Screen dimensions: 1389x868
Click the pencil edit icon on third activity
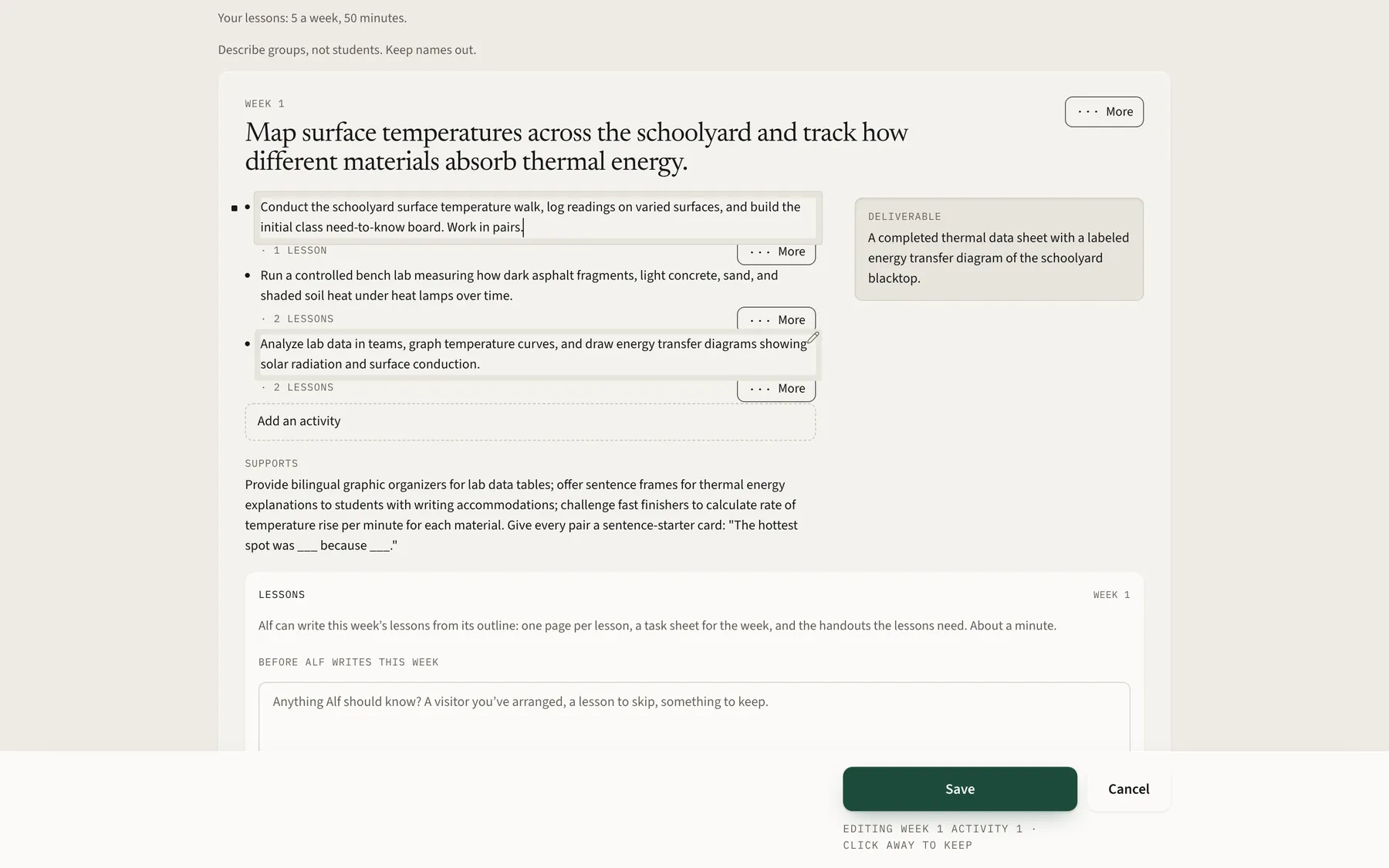pyautogui.click(x=813, y=337)
